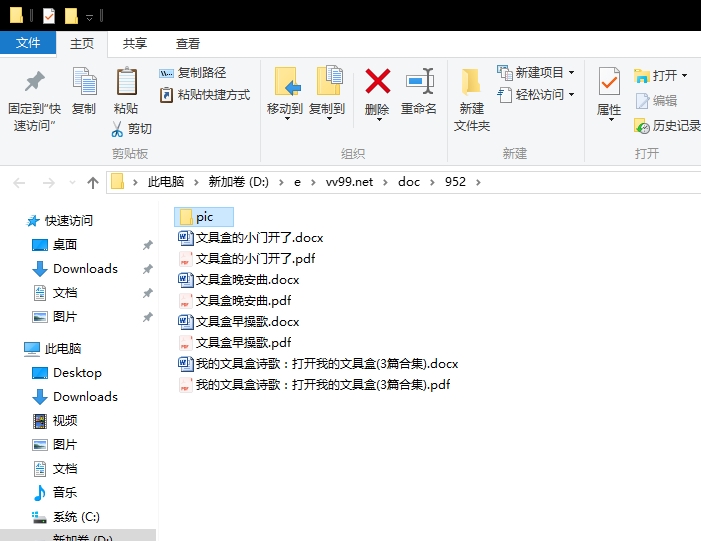Click Copy path (复制路径)
This screenshot has height=541, width=701.
(x=193, y=72)
